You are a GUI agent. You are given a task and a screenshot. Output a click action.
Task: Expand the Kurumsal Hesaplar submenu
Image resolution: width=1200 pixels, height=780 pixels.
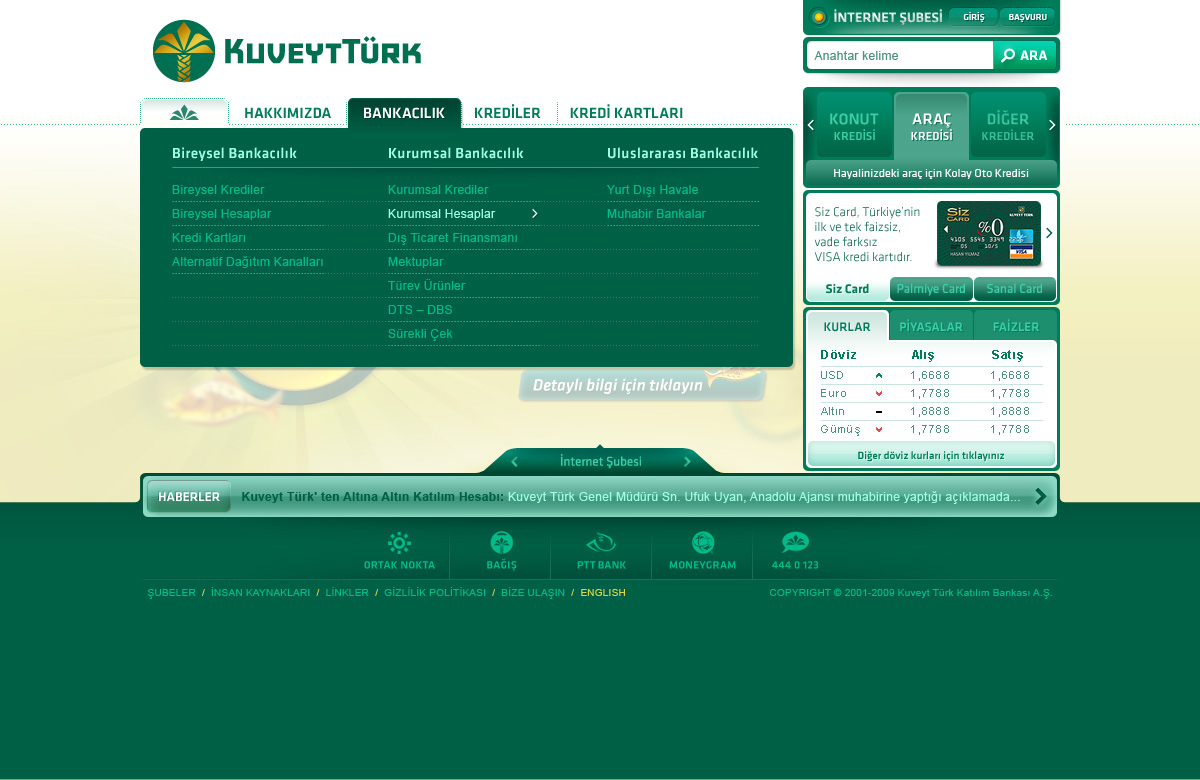[x=535, y=214]
